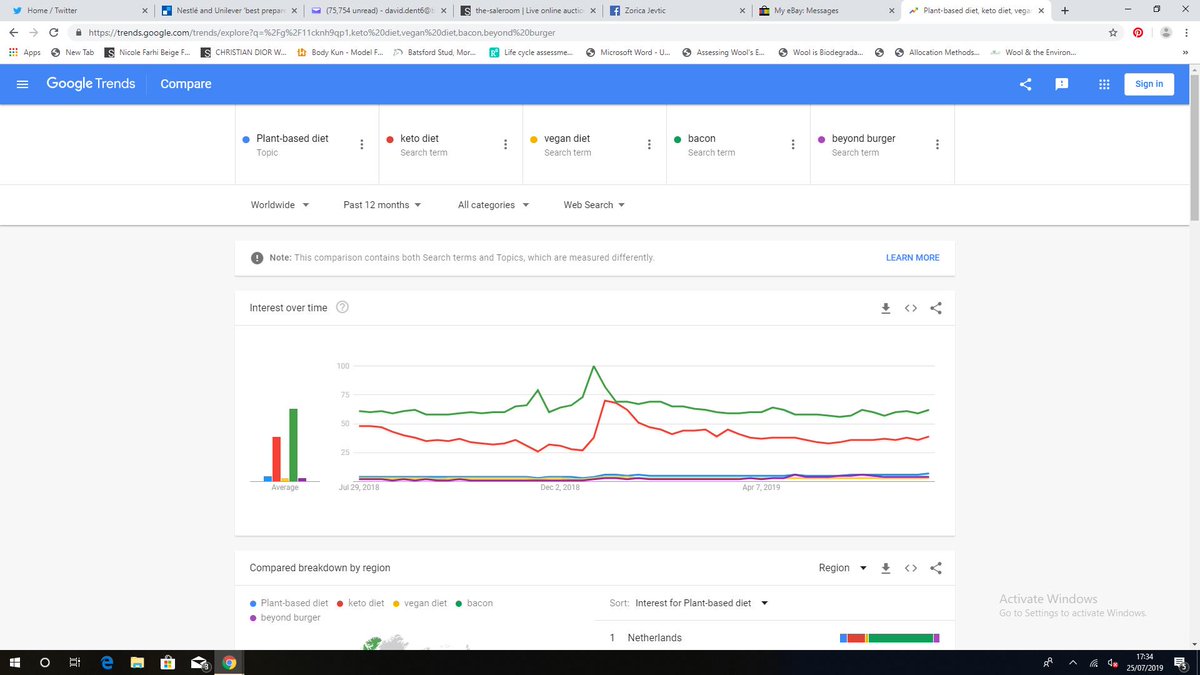Launch Microsoft Edge from the taskbar
This screenshot has height=675, width=1200.
(x=106, y=662)
